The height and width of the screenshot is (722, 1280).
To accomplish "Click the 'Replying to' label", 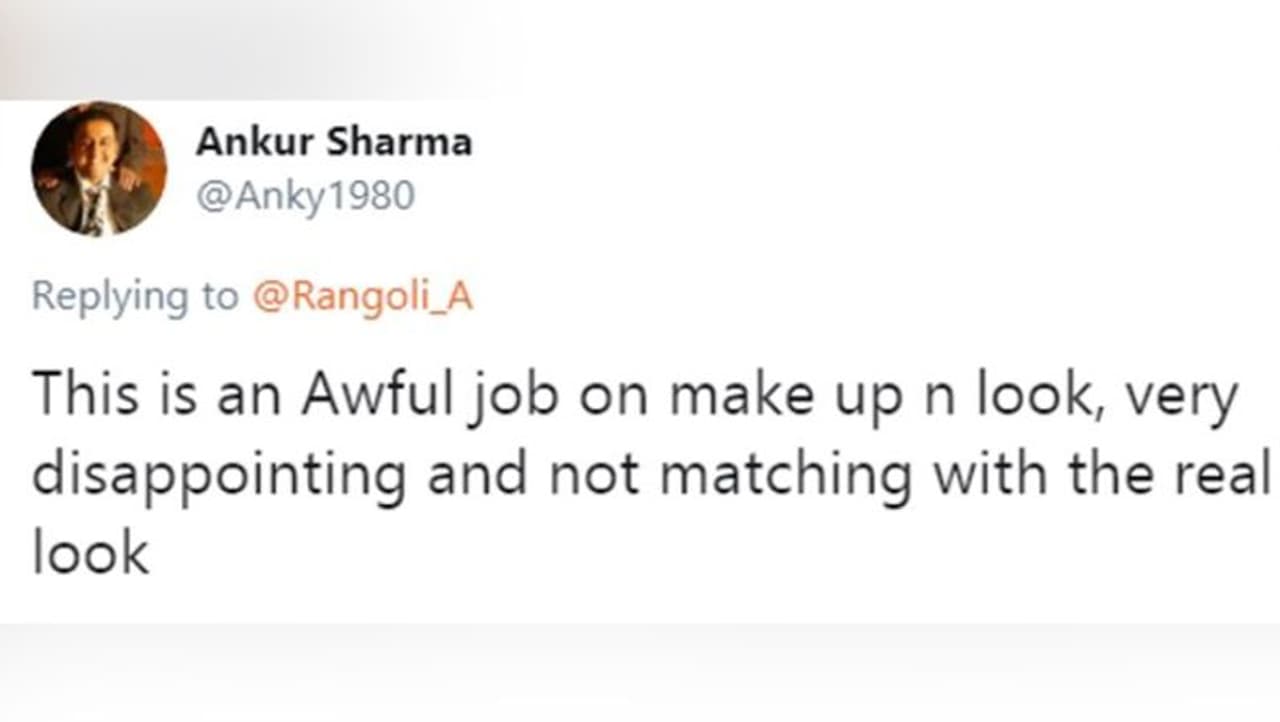I will click(135, 297).
